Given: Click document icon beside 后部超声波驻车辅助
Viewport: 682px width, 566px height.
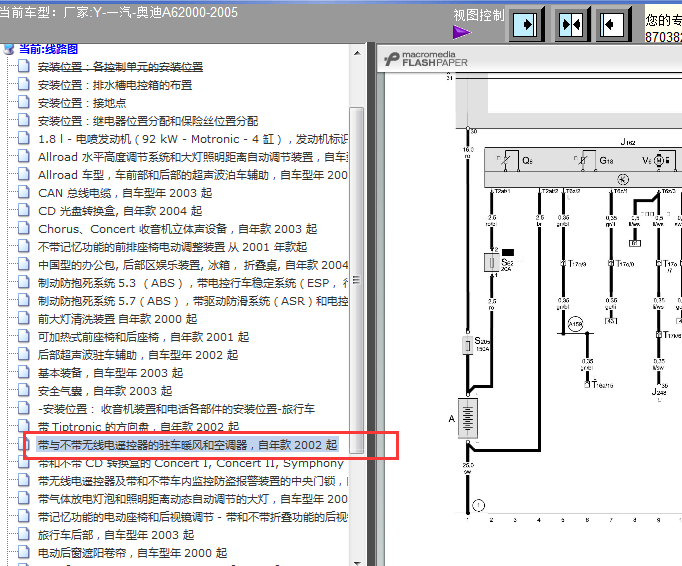Looking at the screenshot, I should pyautogui.click(x=24, y=355).
